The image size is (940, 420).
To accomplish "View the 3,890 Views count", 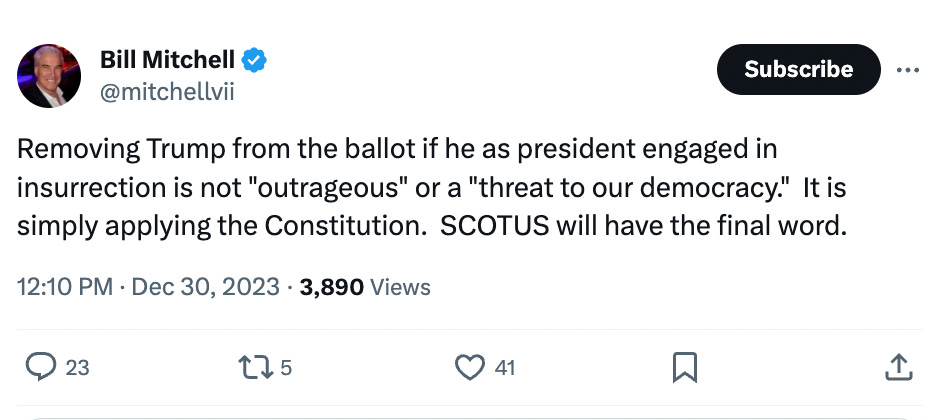I will [x=365, y=287].
